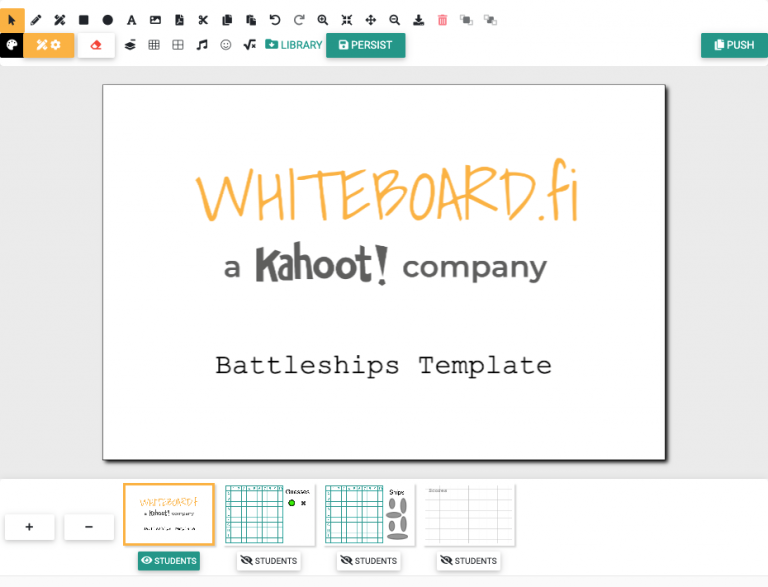Select the line drawing tool

(x=60, y=20)
